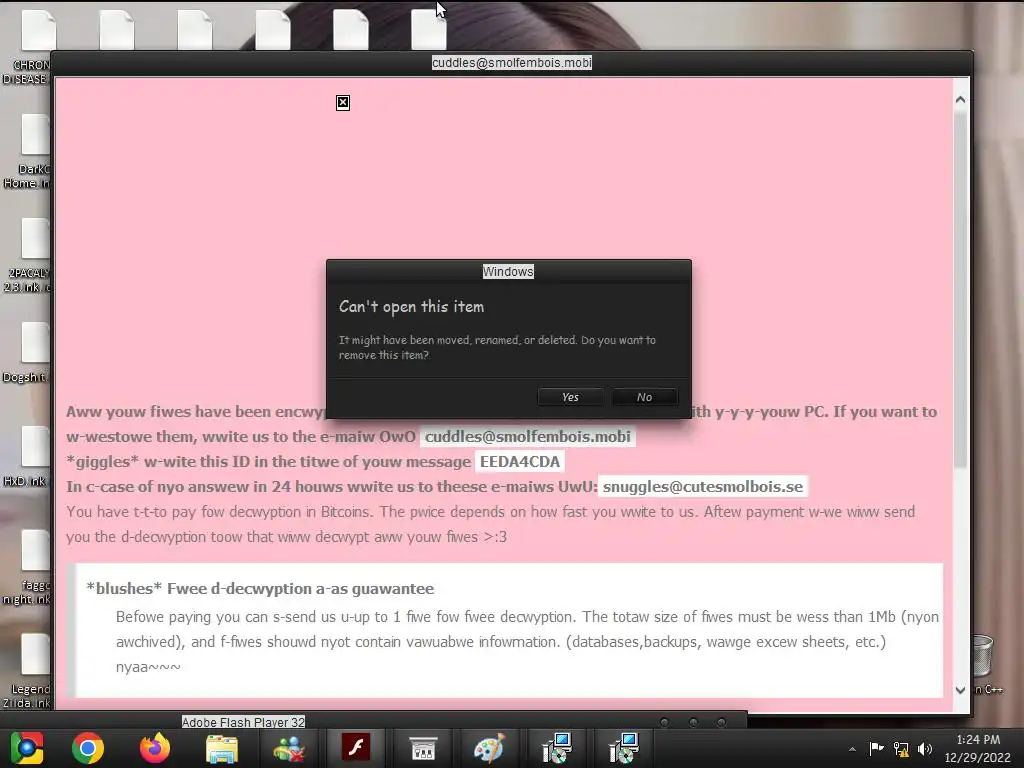The height and width of the screenshot is (768, 1024).
Task: Open Action Center flag icon
Action: 876,748
